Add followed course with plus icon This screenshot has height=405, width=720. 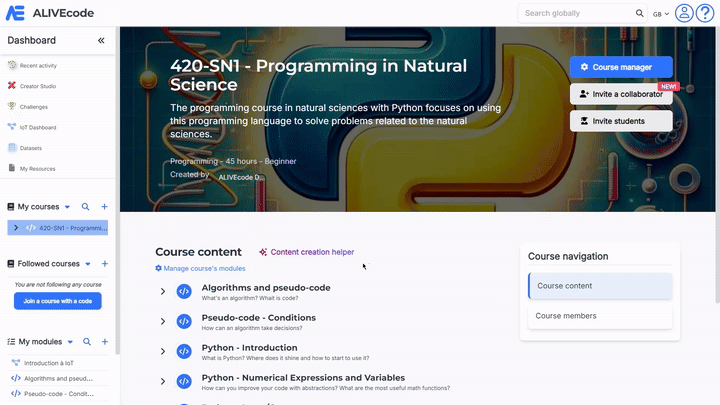click(104, 264)
